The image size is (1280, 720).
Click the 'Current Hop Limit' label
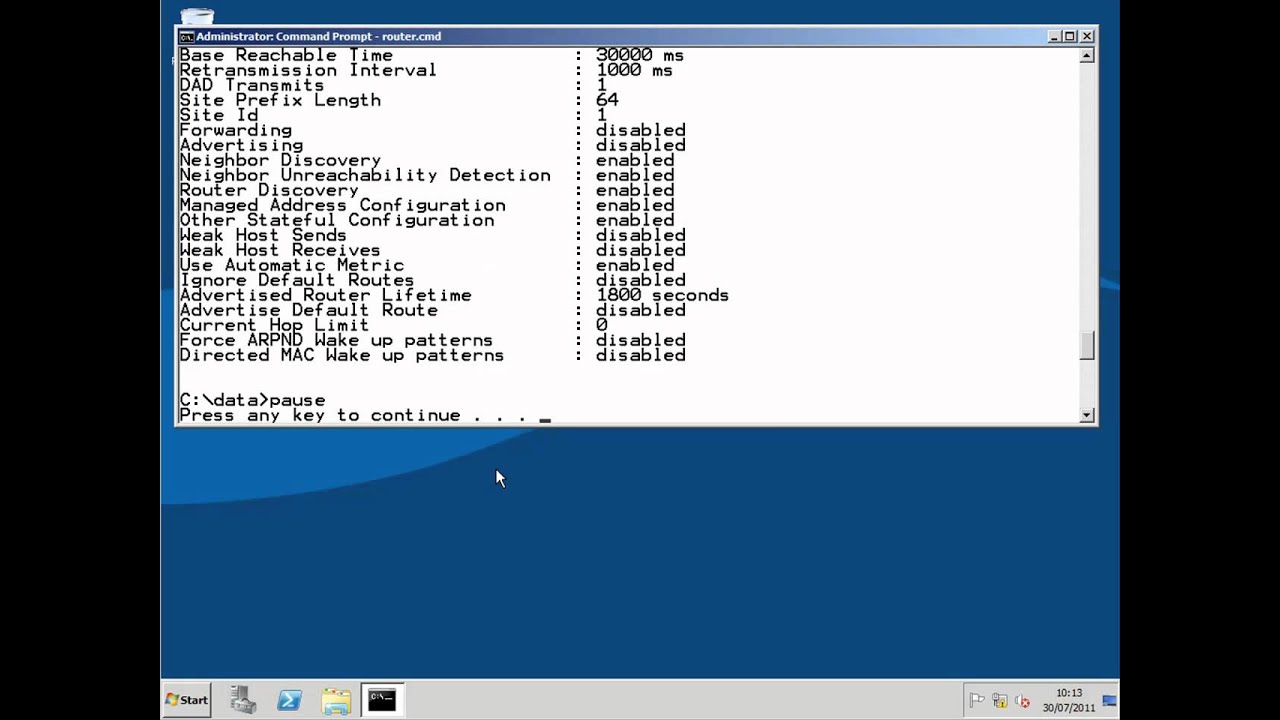tap(274, 325)
